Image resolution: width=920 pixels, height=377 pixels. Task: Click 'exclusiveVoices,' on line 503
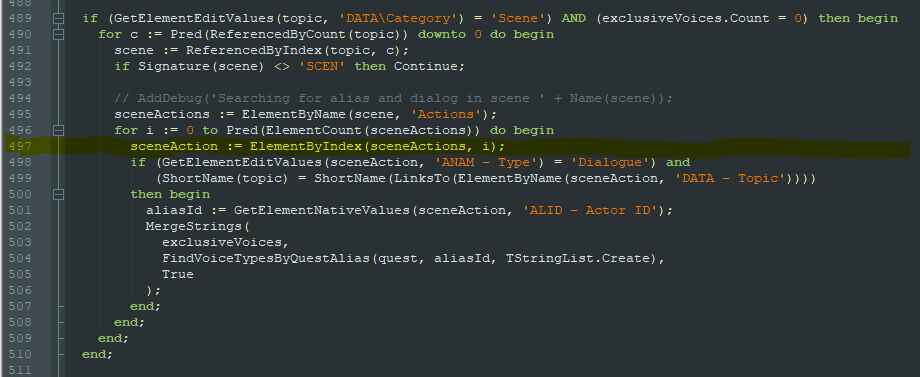226,242
